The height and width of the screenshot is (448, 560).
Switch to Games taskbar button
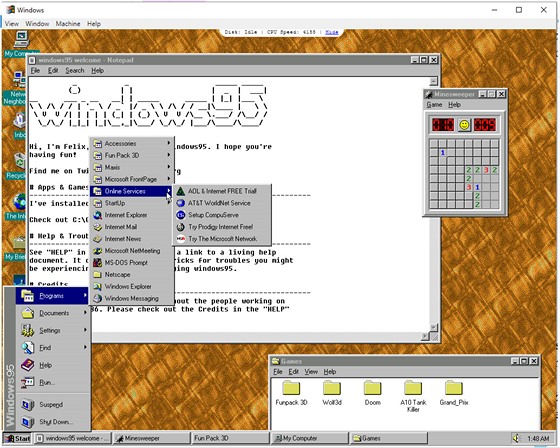389,438
